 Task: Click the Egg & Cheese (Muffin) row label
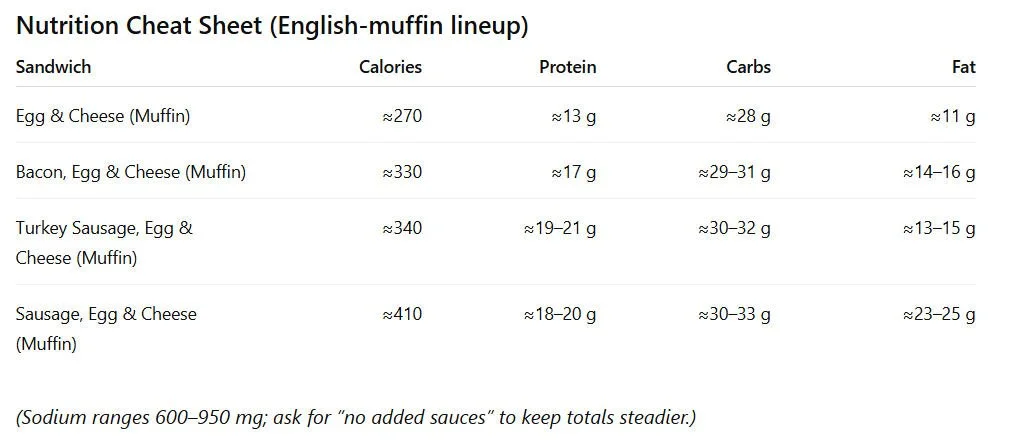point(103,116)
